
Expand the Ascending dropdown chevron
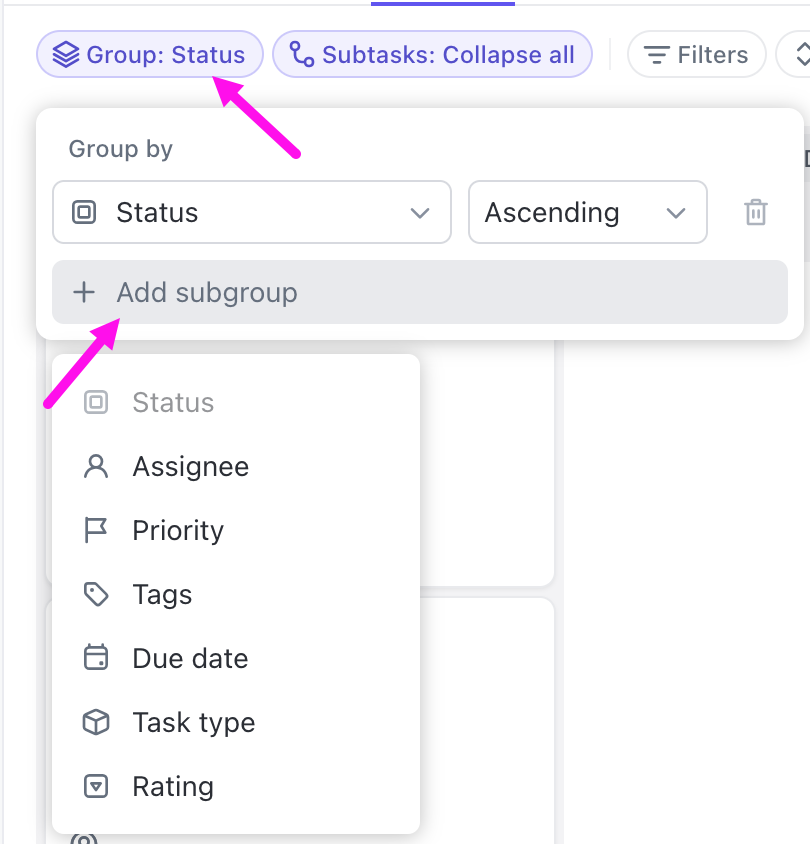point(676,212)
